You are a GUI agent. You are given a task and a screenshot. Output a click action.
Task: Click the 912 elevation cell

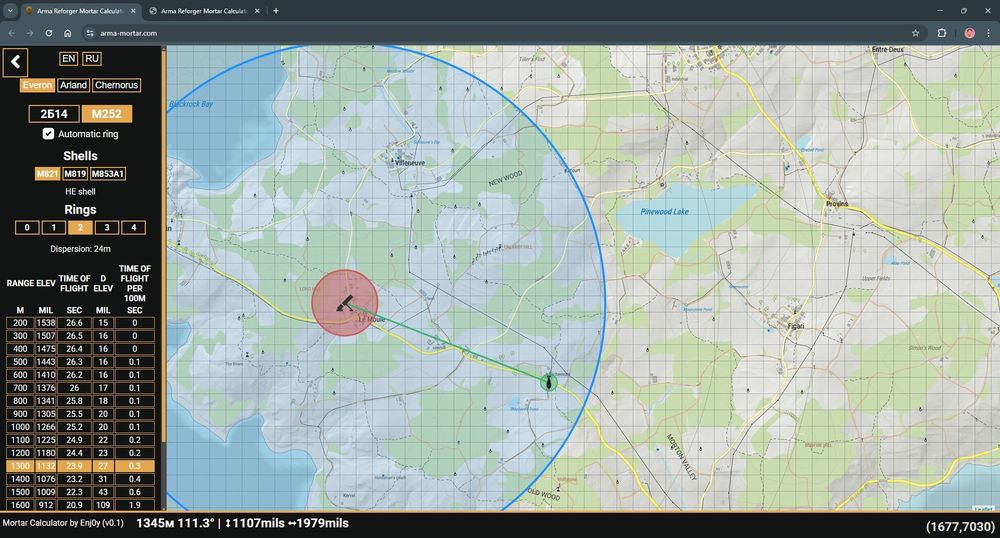[46, 505]
